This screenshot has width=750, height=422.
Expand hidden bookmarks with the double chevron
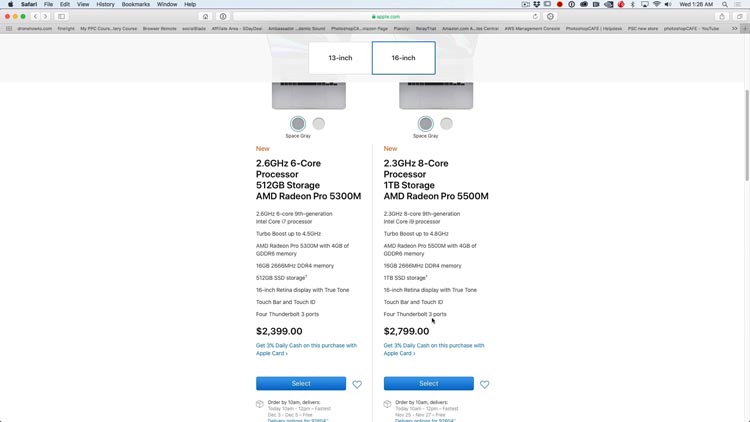(x=735, y=29)
